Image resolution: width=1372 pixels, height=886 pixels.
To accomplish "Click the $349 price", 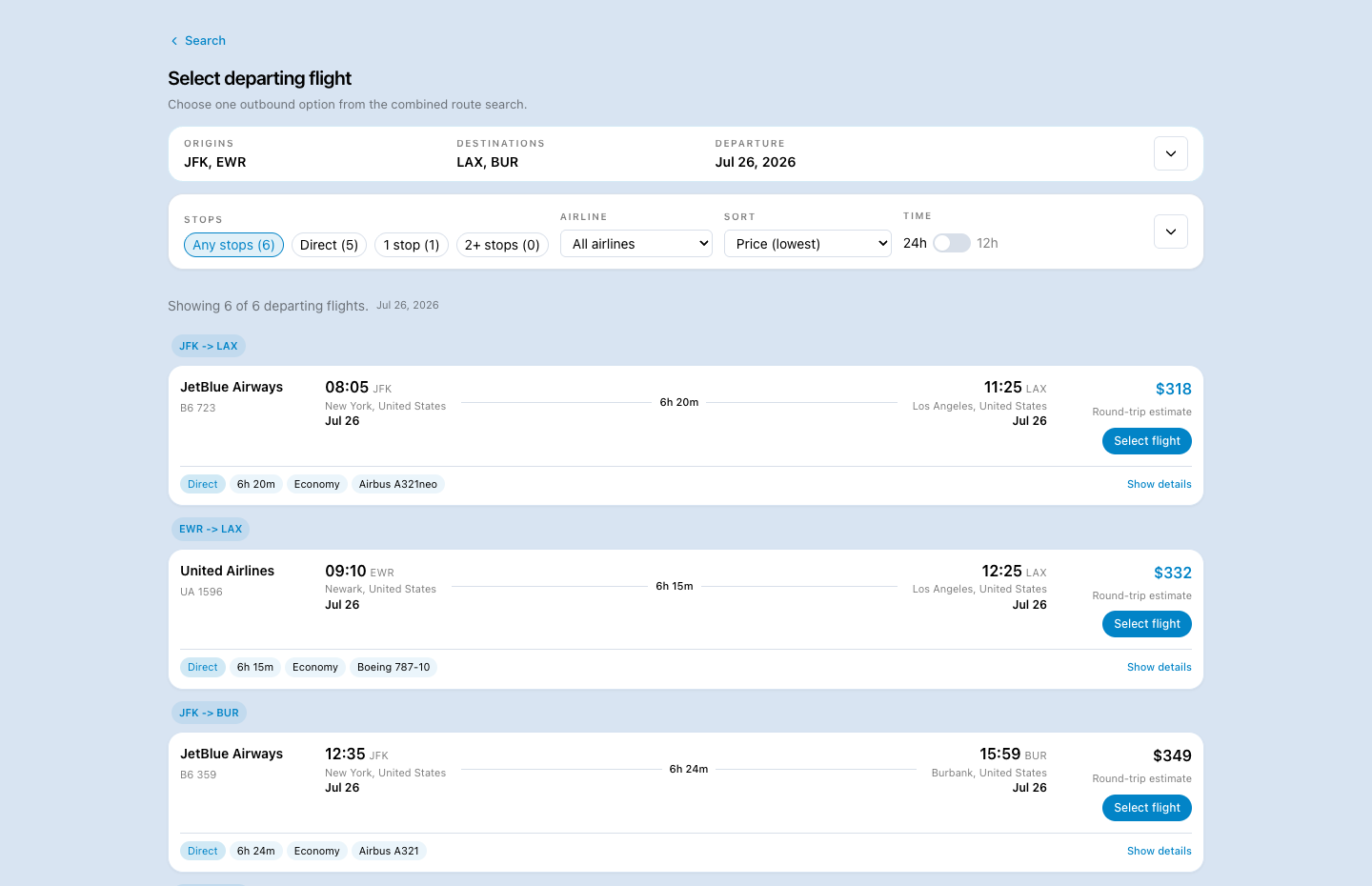I will tap(1172, 755).
